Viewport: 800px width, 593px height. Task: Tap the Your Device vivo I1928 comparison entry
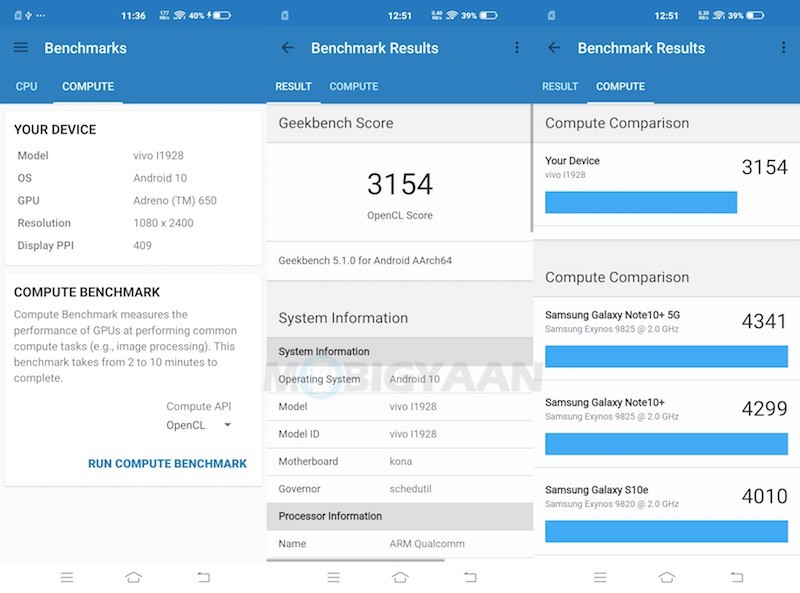666,184
